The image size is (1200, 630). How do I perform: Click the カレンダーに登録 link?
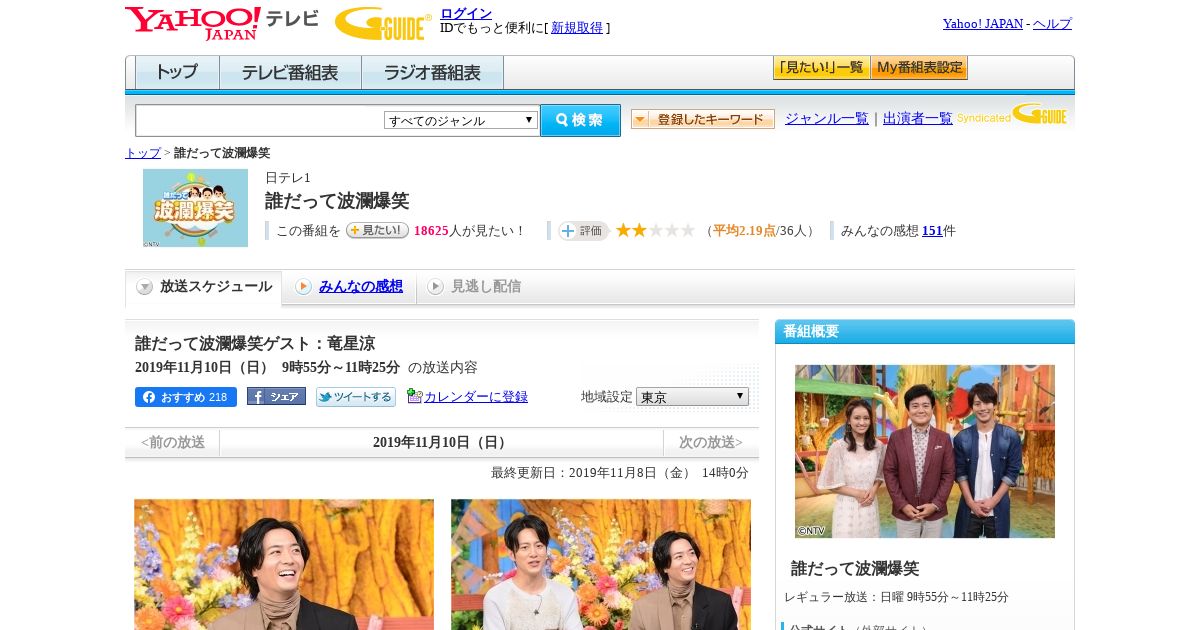[476, 397]
